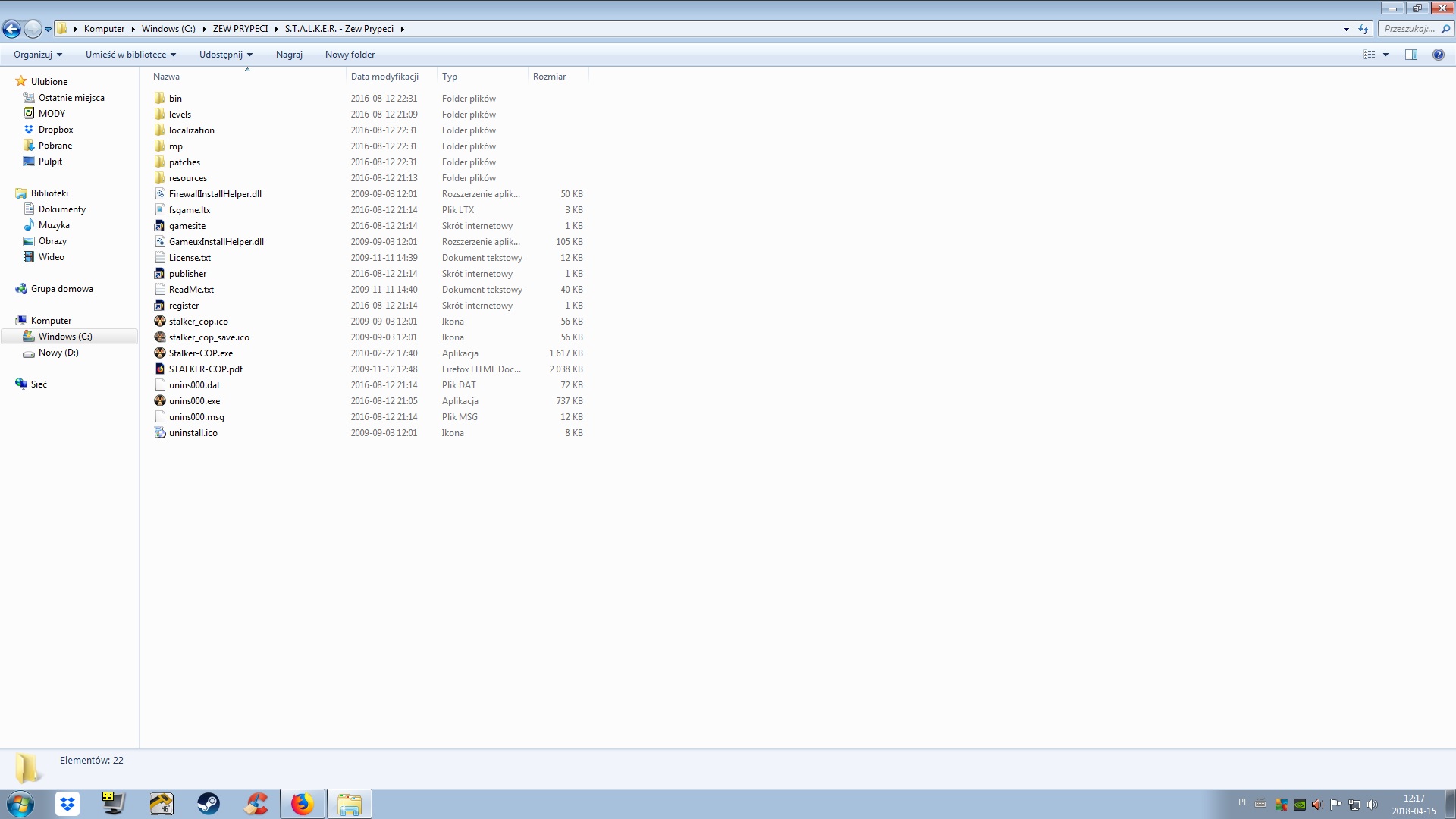Click the Forward navigation arrow

click(33, 29)
